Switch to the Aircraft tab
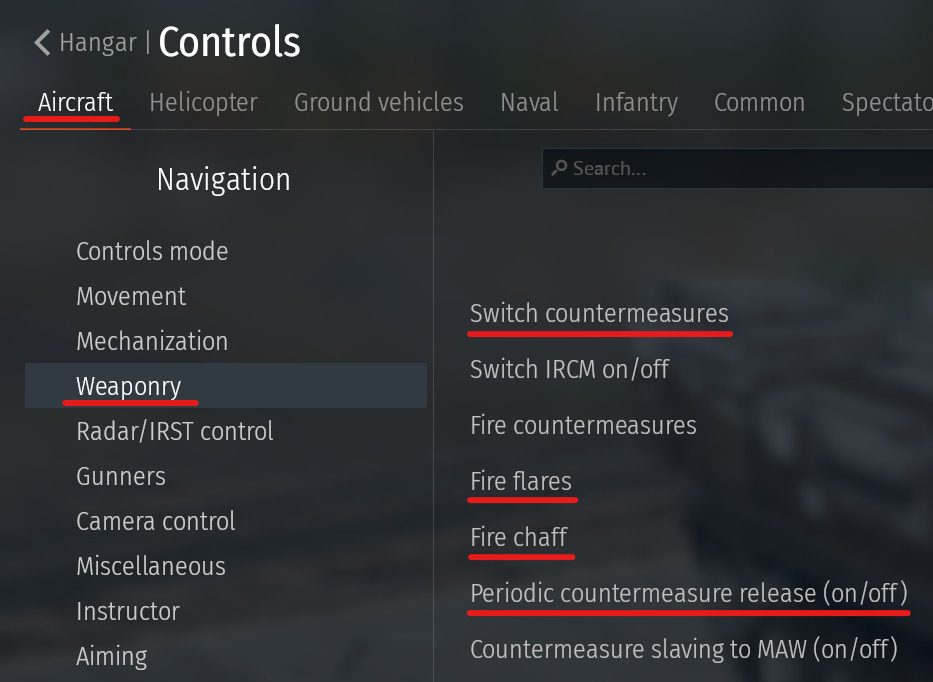933x682 pixels. (x=75, y=102)
